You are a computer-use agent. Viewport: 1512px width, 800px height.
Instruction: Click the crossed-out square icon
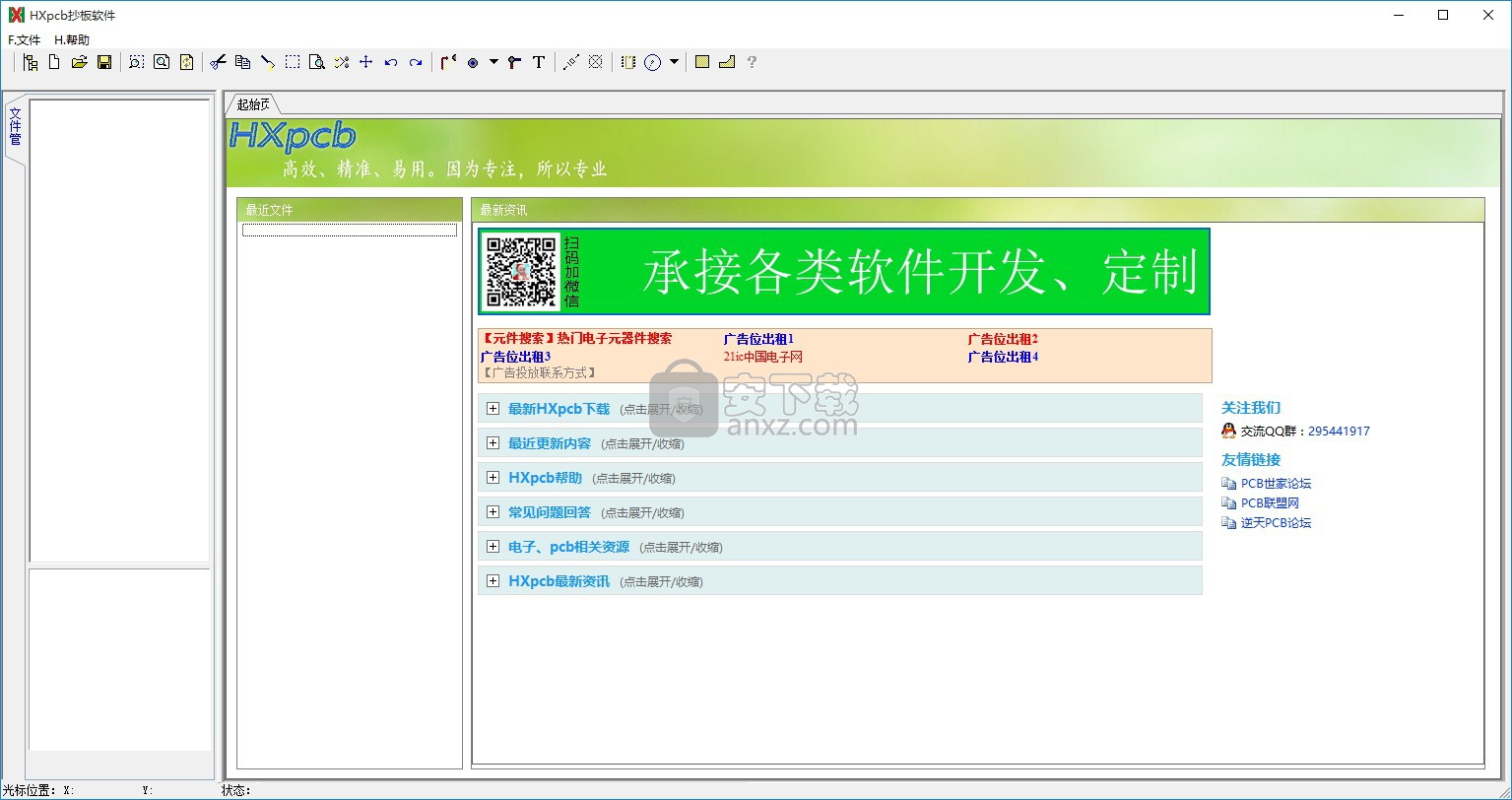595,62
